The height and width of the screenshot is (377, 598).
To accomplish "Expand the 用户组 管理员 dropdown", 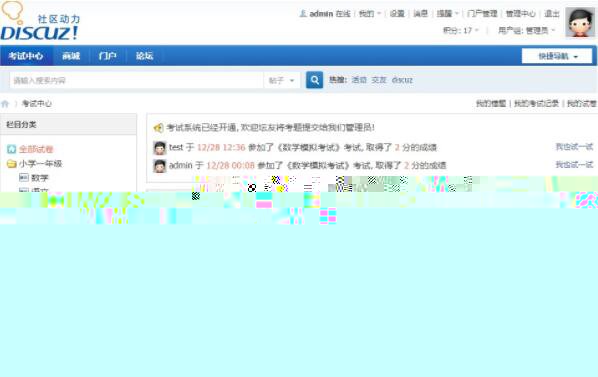I will (x=526, y=30).
